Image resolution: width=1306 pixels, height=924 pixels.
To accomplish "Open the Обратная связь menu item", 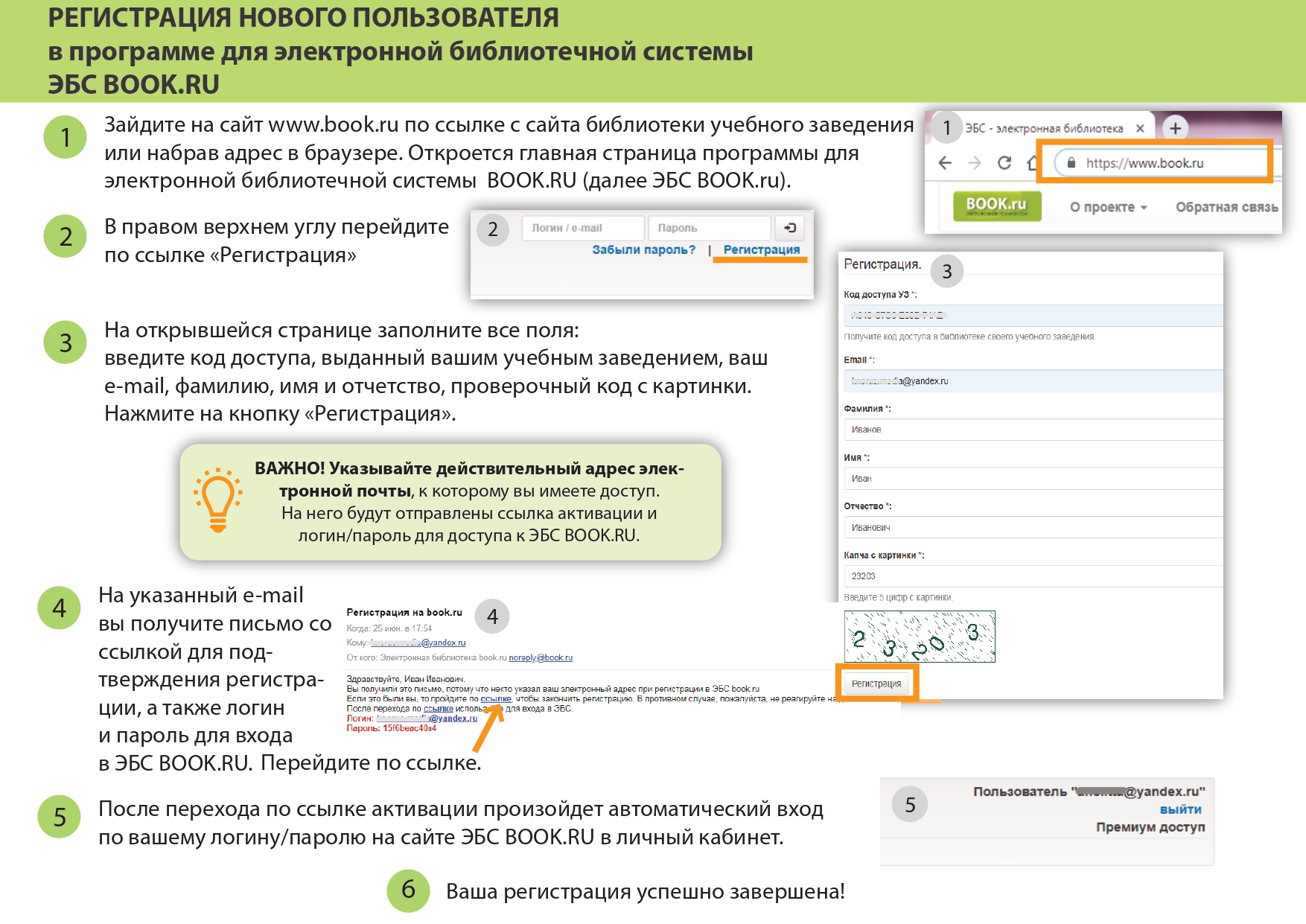I will [x=1226, y=207].
